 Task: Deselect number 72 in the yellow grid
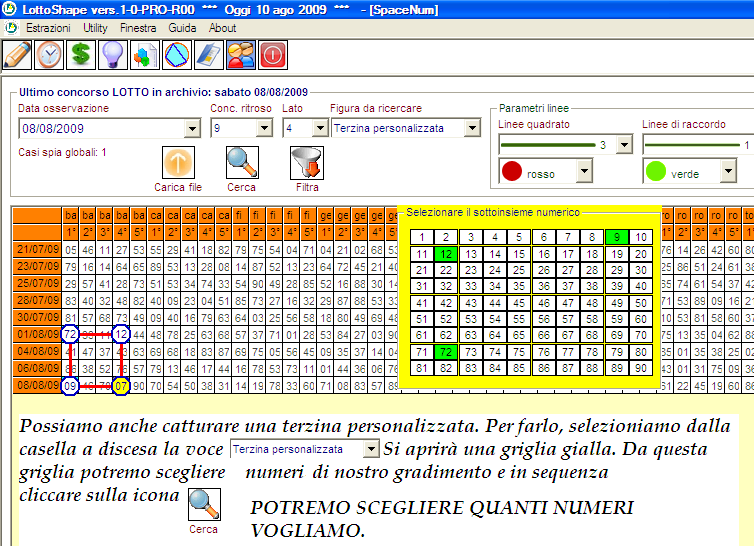click(x=446, y=352)
